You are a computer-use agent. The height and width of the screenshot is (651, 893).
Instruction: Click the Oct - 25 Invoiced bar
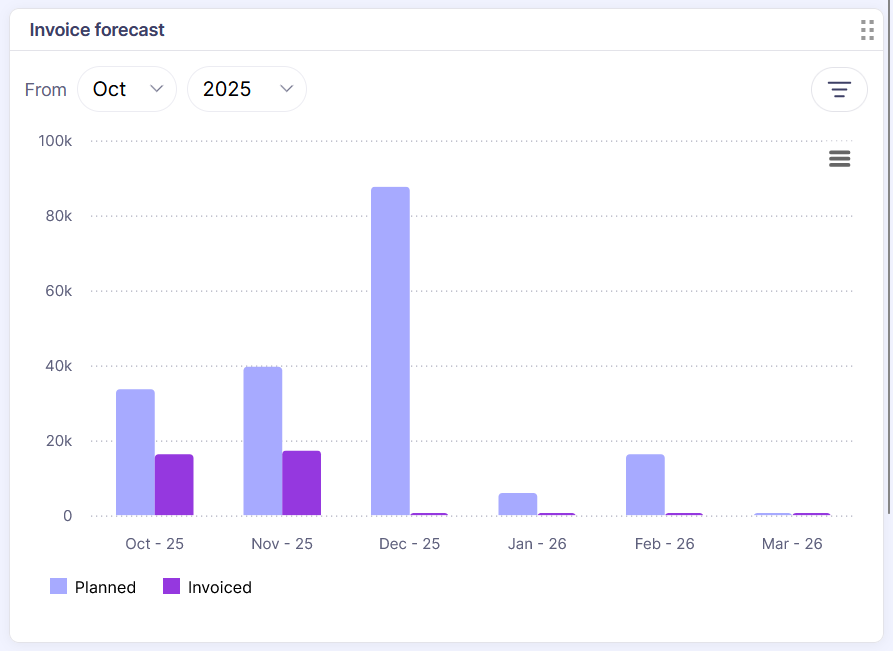[174, 485]
